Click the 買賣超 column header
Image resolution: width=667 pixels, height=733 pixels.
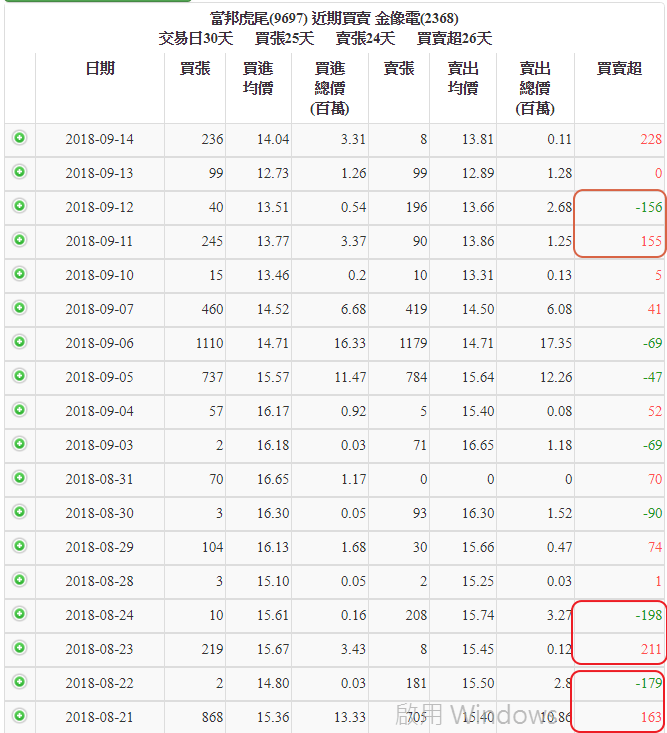pyautogui.click(x=619, y=68)
